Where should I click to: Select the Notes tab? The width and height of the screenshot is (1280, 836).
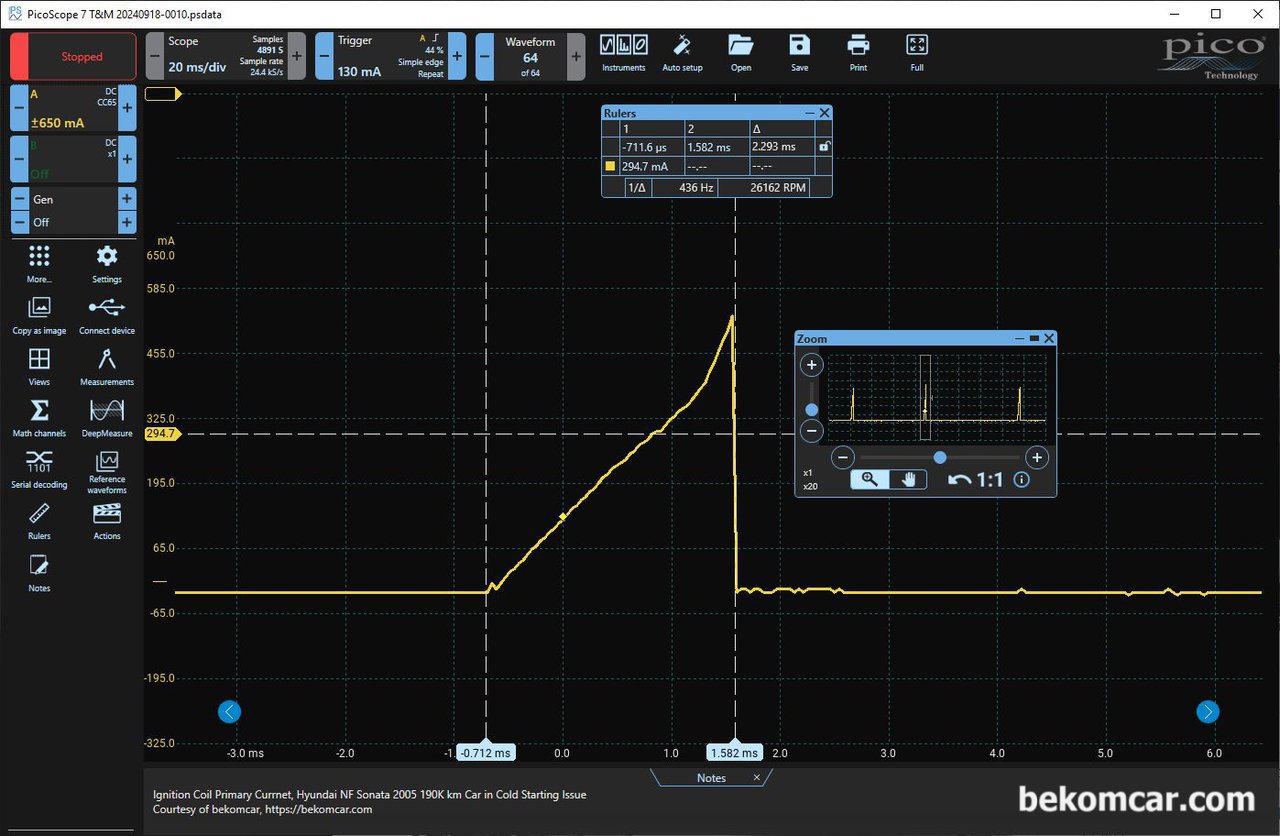tap(711, 778)
